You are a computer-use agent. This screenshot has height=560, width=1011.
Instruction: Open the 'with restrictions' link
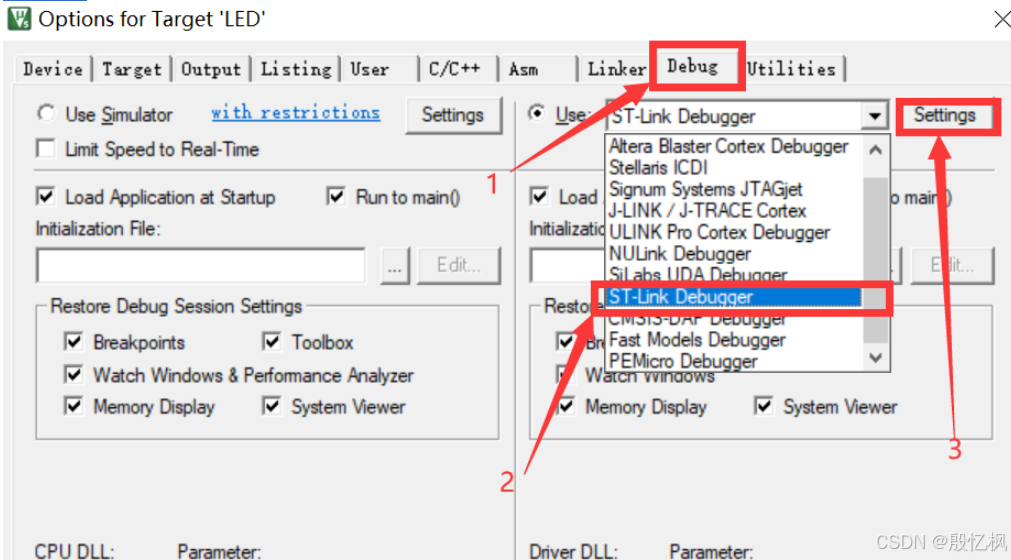pos(295,112)
